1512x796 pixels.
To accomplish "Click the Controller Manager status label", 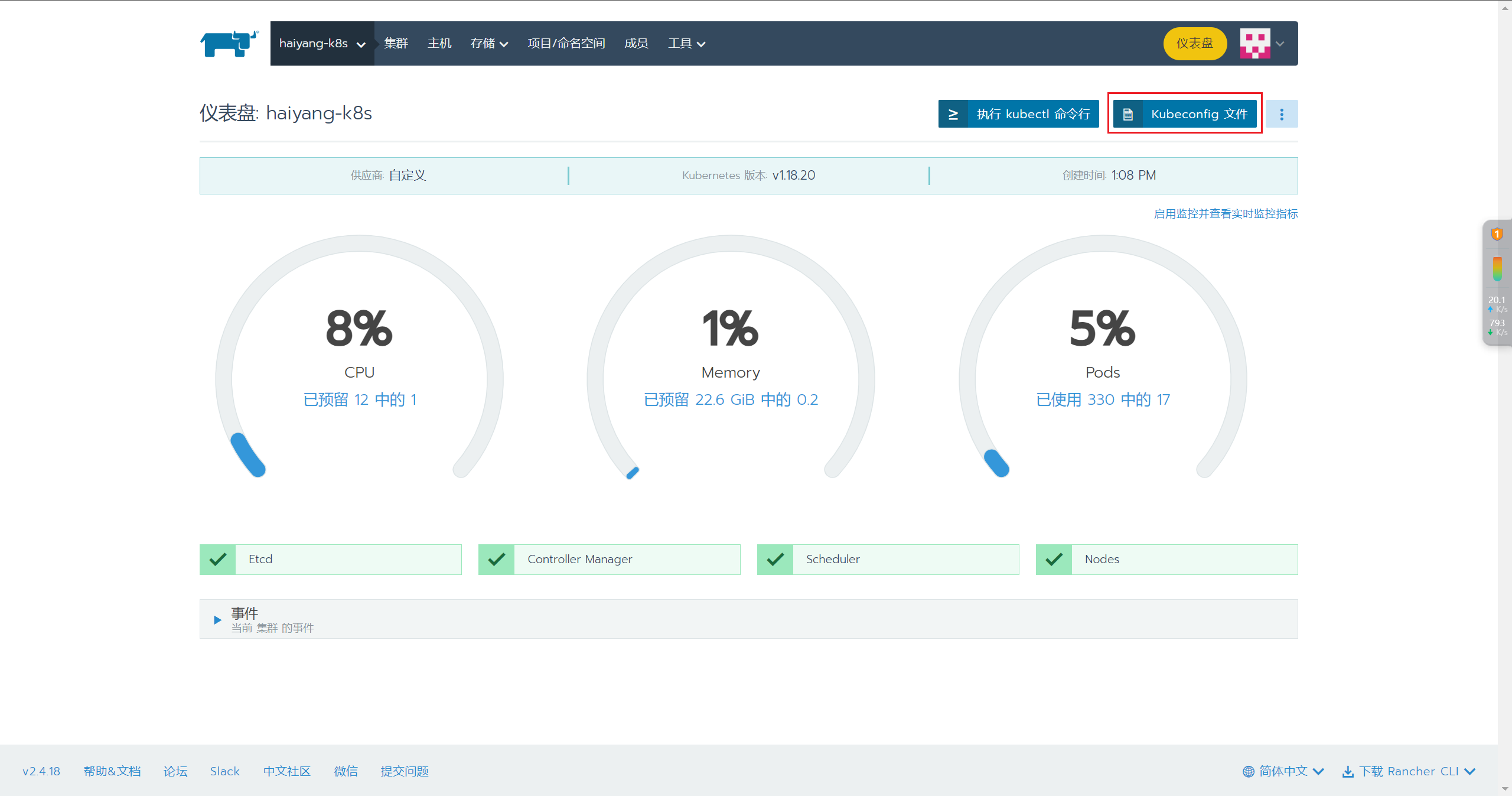I will pyautogui.click(x=579, y=559).
